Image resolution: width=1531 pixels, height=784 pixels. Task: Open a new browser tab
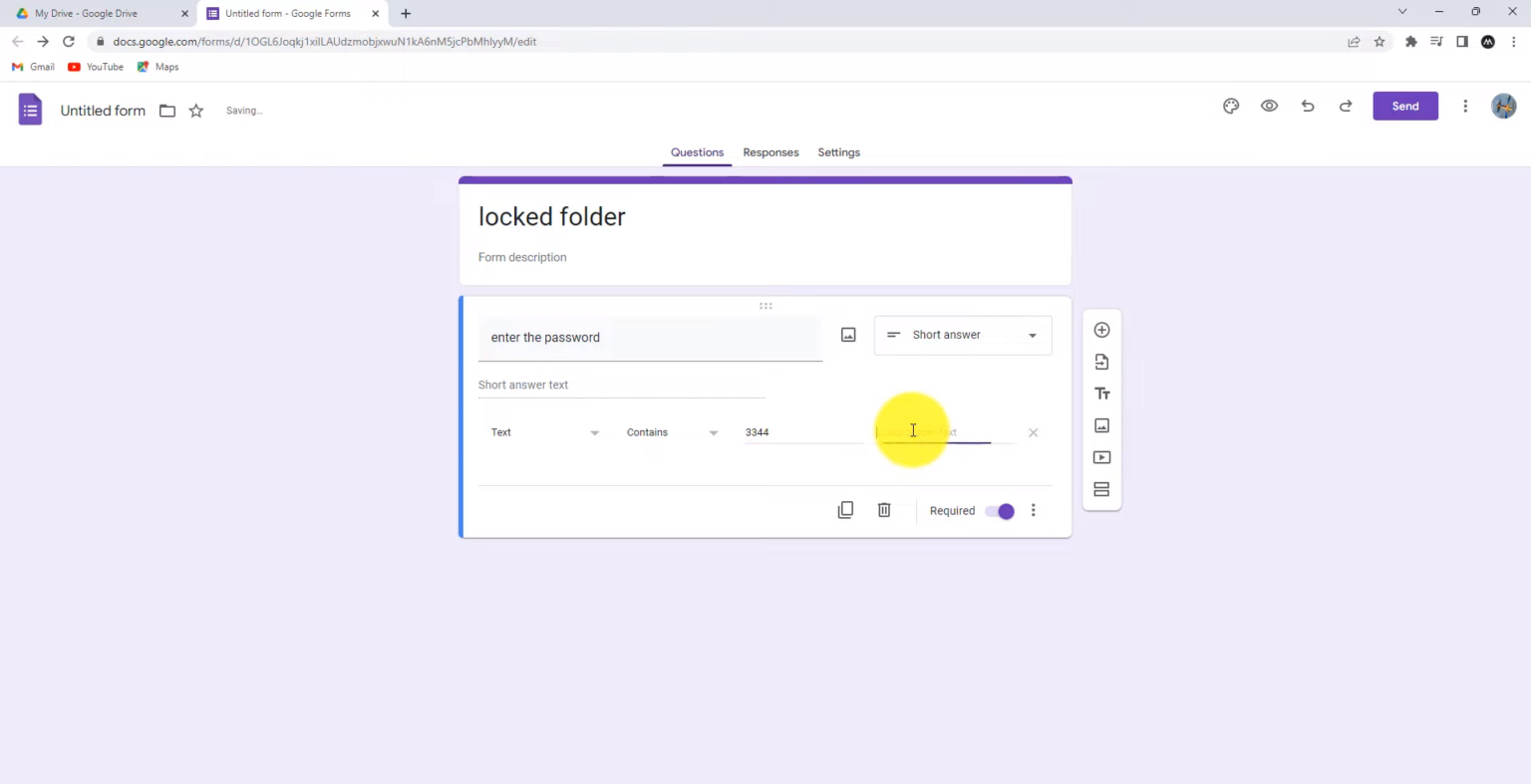[x=406, y=14]
